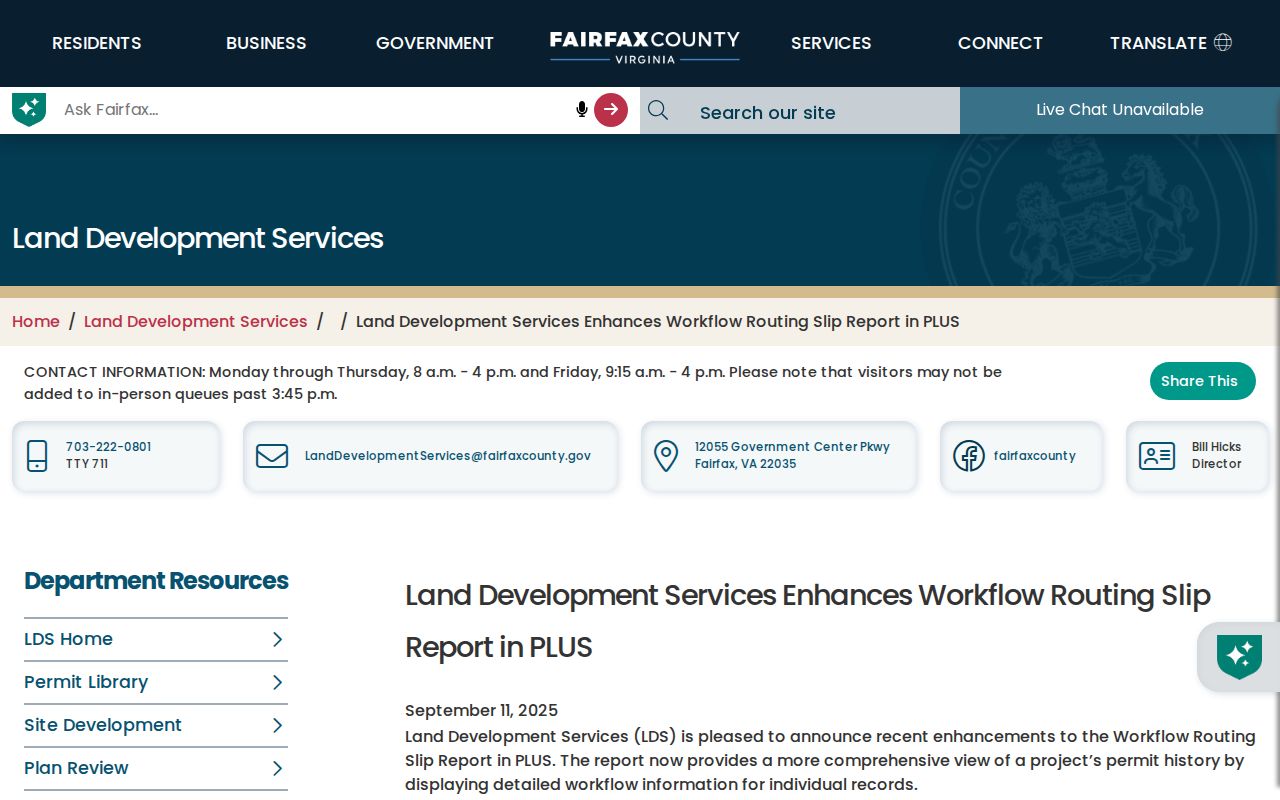Click the Department Resources heading
Screen dimensions: 1280x800
[x=156, y=581]
